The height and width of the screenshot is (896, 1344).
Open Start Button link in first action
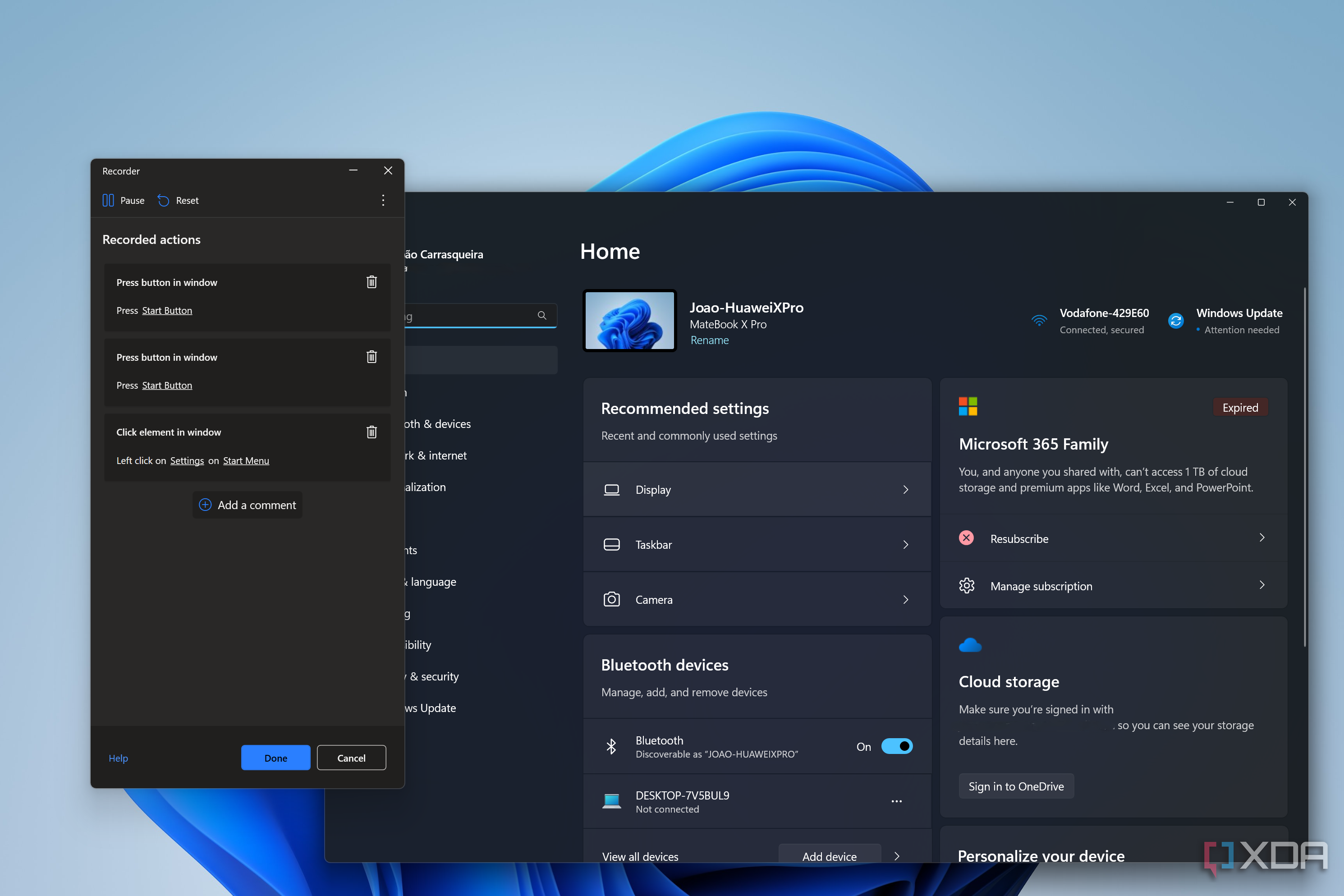click(167, 310)
